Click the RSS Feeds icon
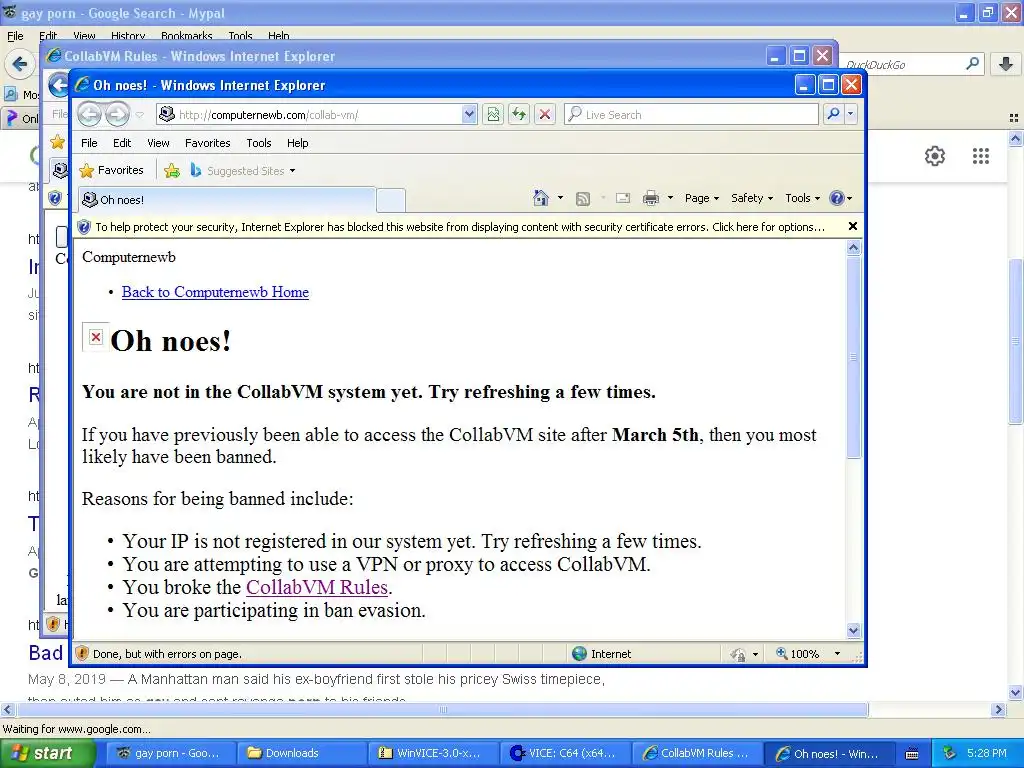 click(x=583, y=199)
